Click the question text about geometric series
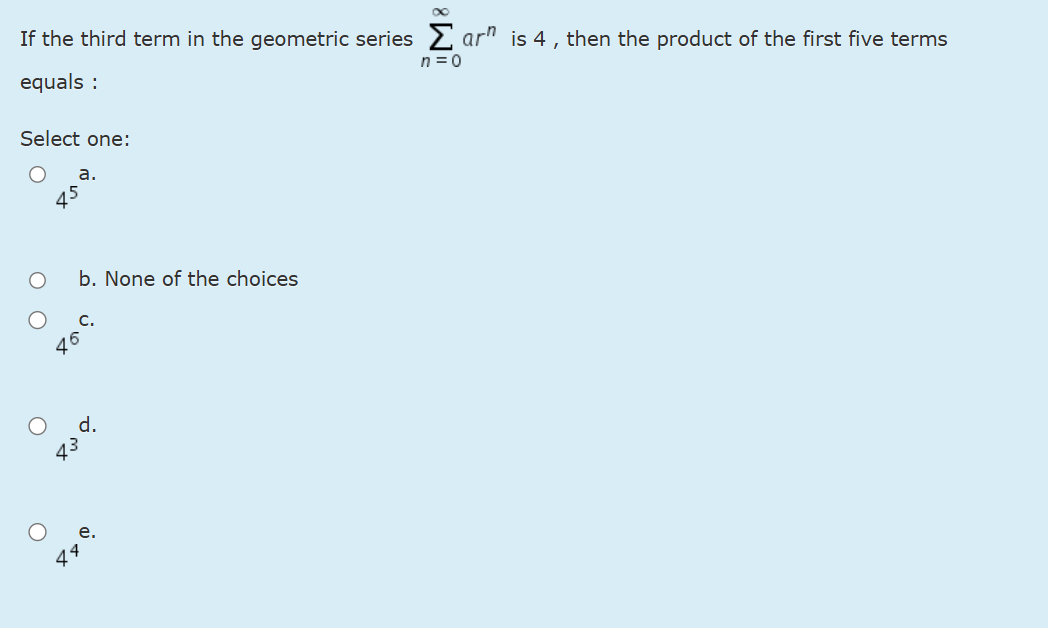Viewport: 1048px width, 628px height. [200, 38]
